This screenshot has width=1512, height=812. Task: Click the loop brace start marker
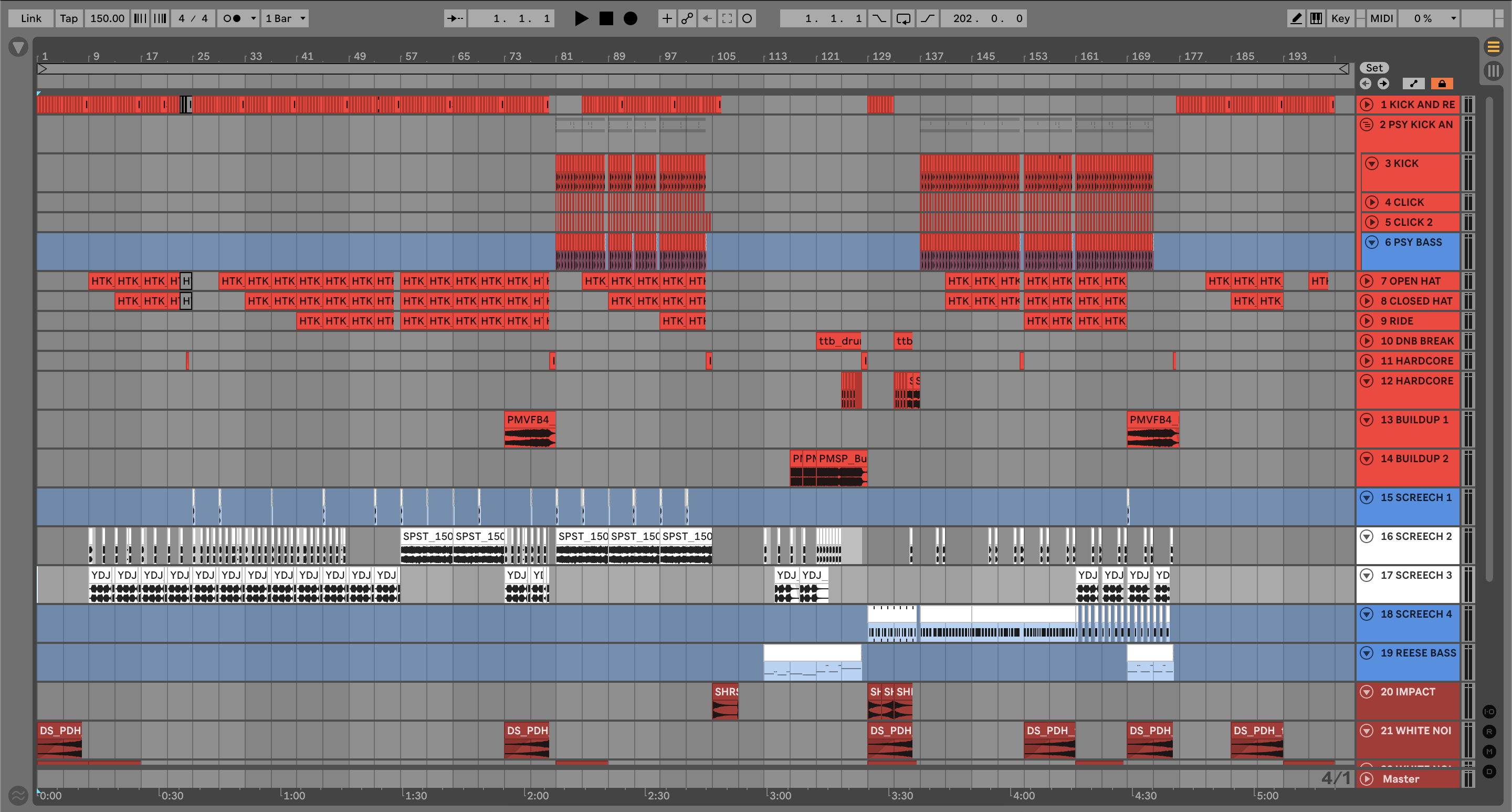[x=41, y=69]
